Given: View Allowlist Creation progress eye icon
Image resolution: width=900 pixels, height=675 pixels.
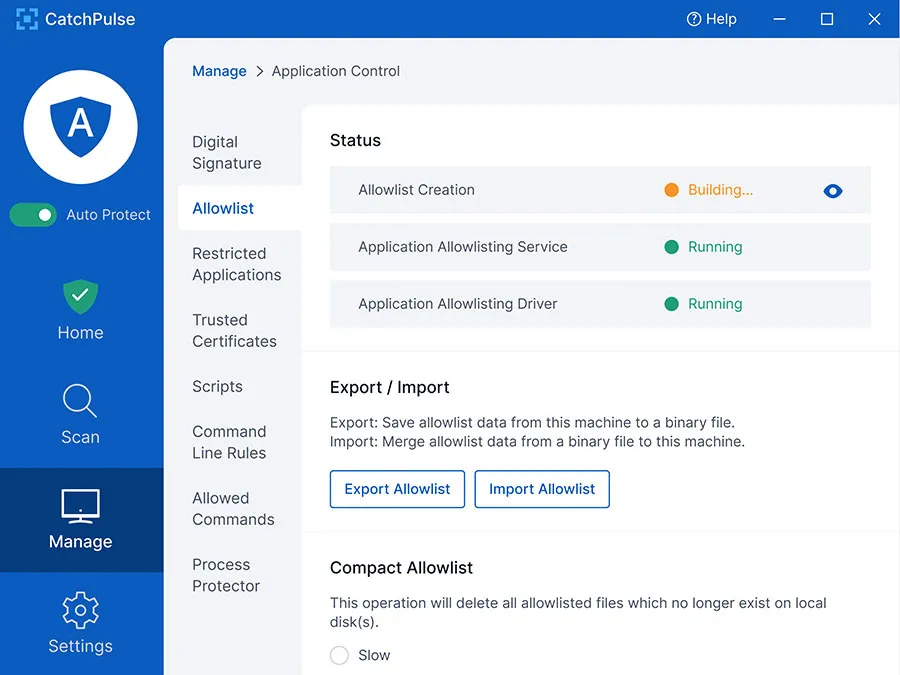Looking at the screenshot, I should pos(832,191).
